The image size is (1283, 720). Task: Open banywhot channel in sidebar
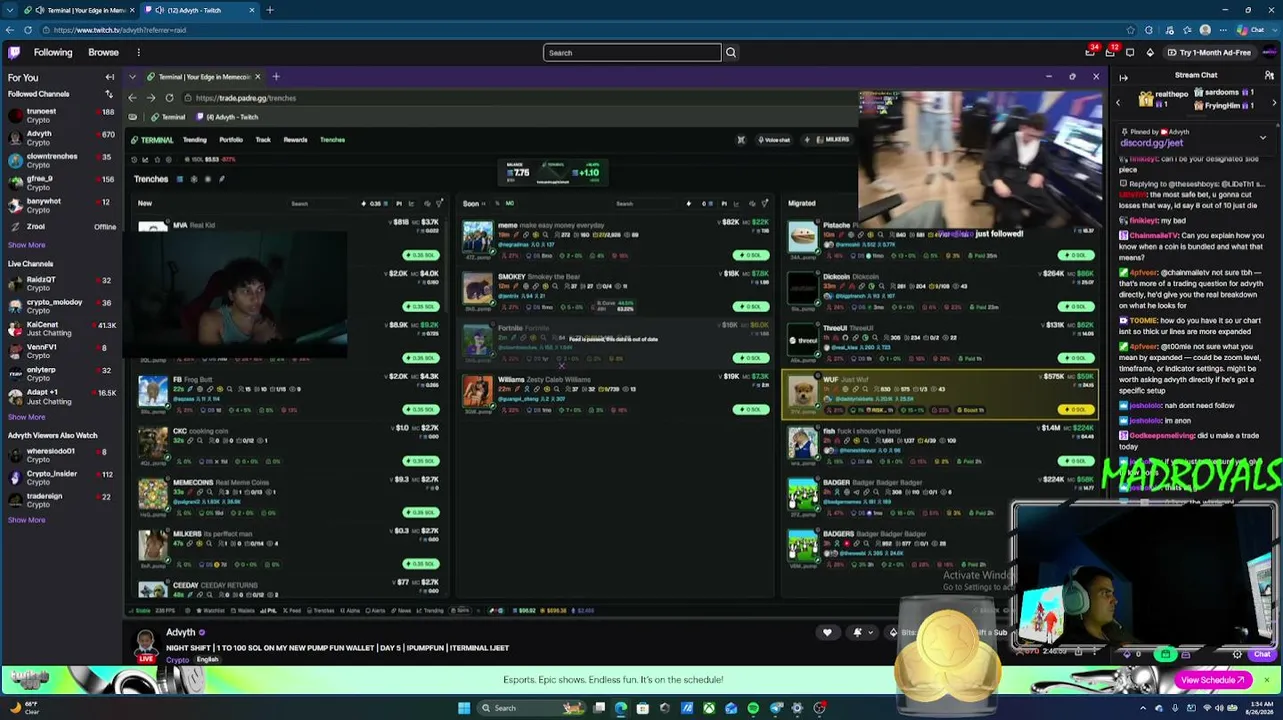pos(60,205)
